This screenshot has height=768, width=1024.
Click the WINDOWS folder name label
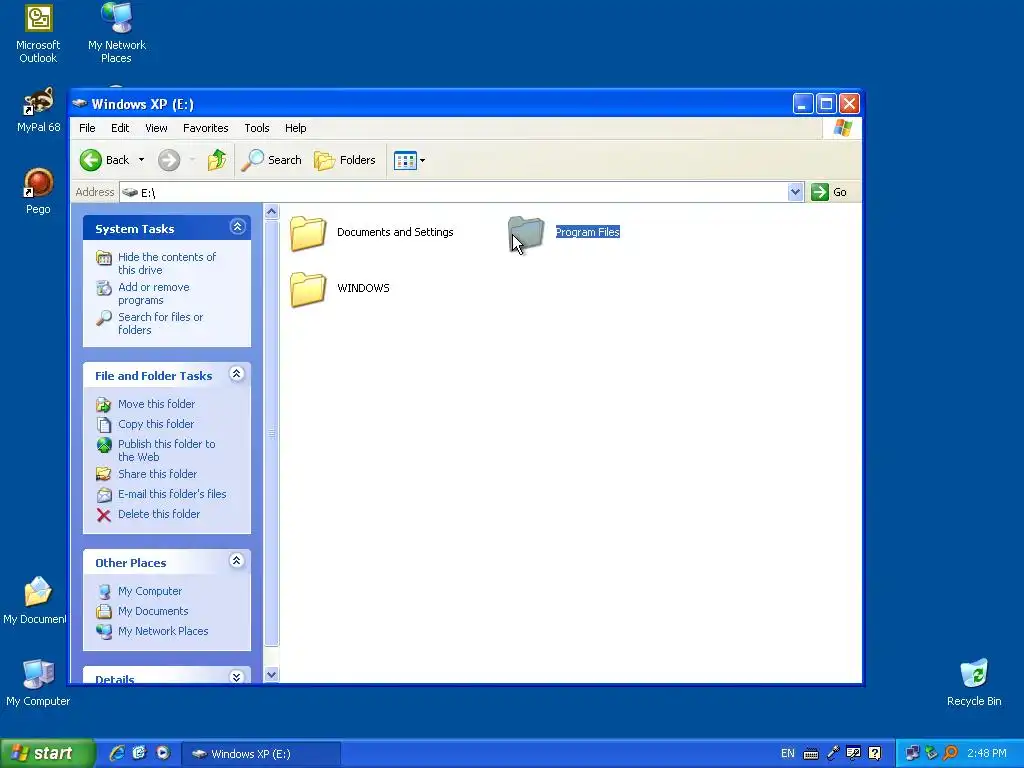tap(363, 288)
